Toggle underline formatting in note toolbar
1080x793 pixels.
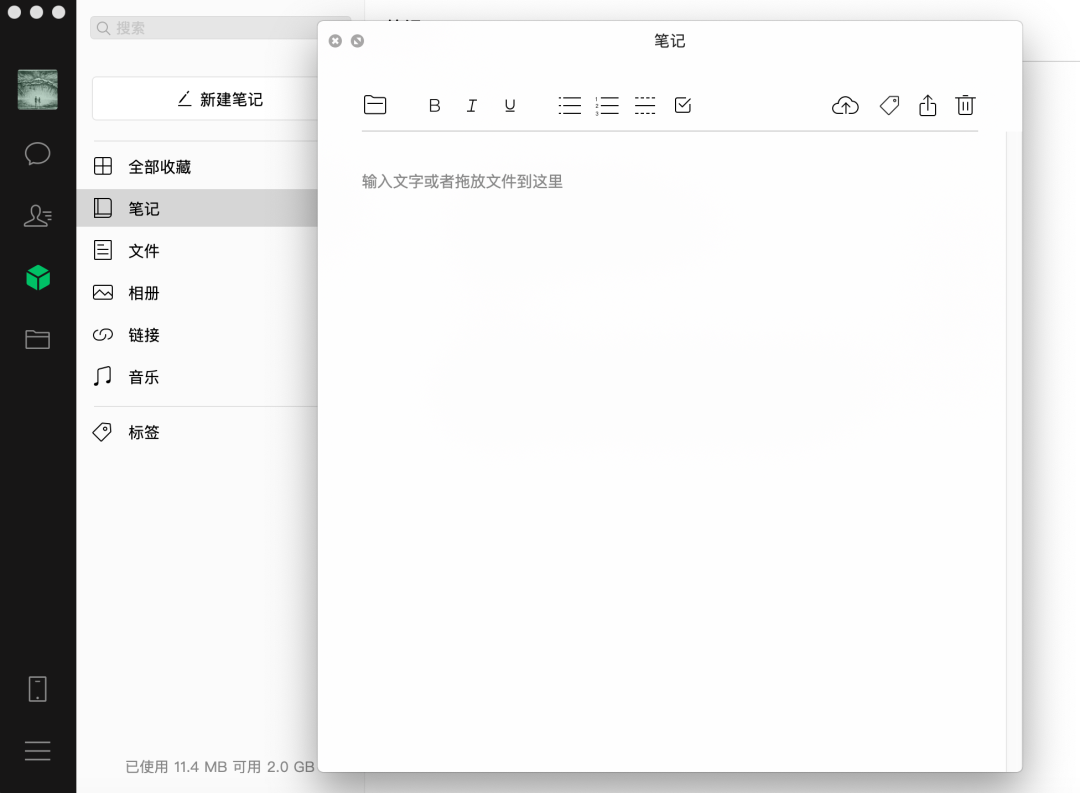[x=510, y=105]
